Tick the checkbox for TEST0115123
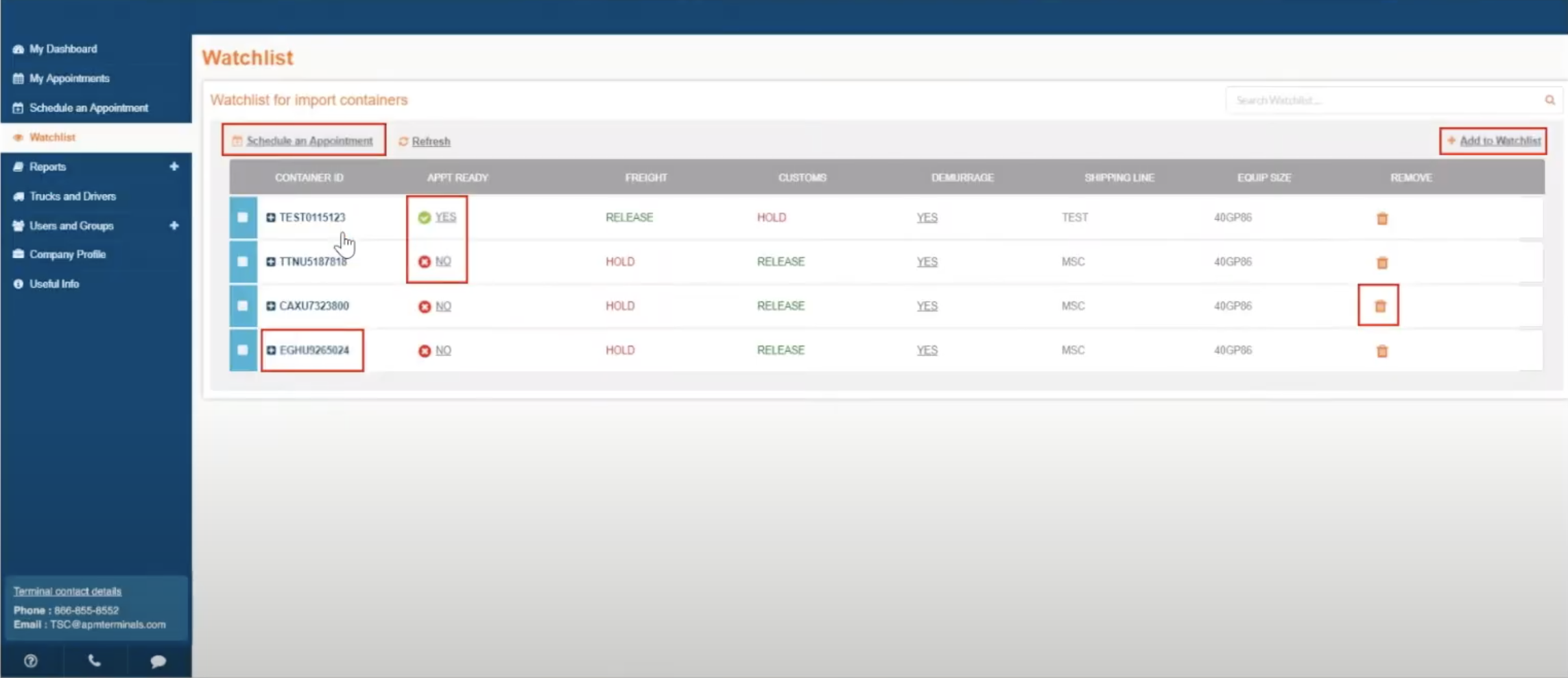Image resolution: width=1568 pixels, height=678 pixels. (243, 218)
